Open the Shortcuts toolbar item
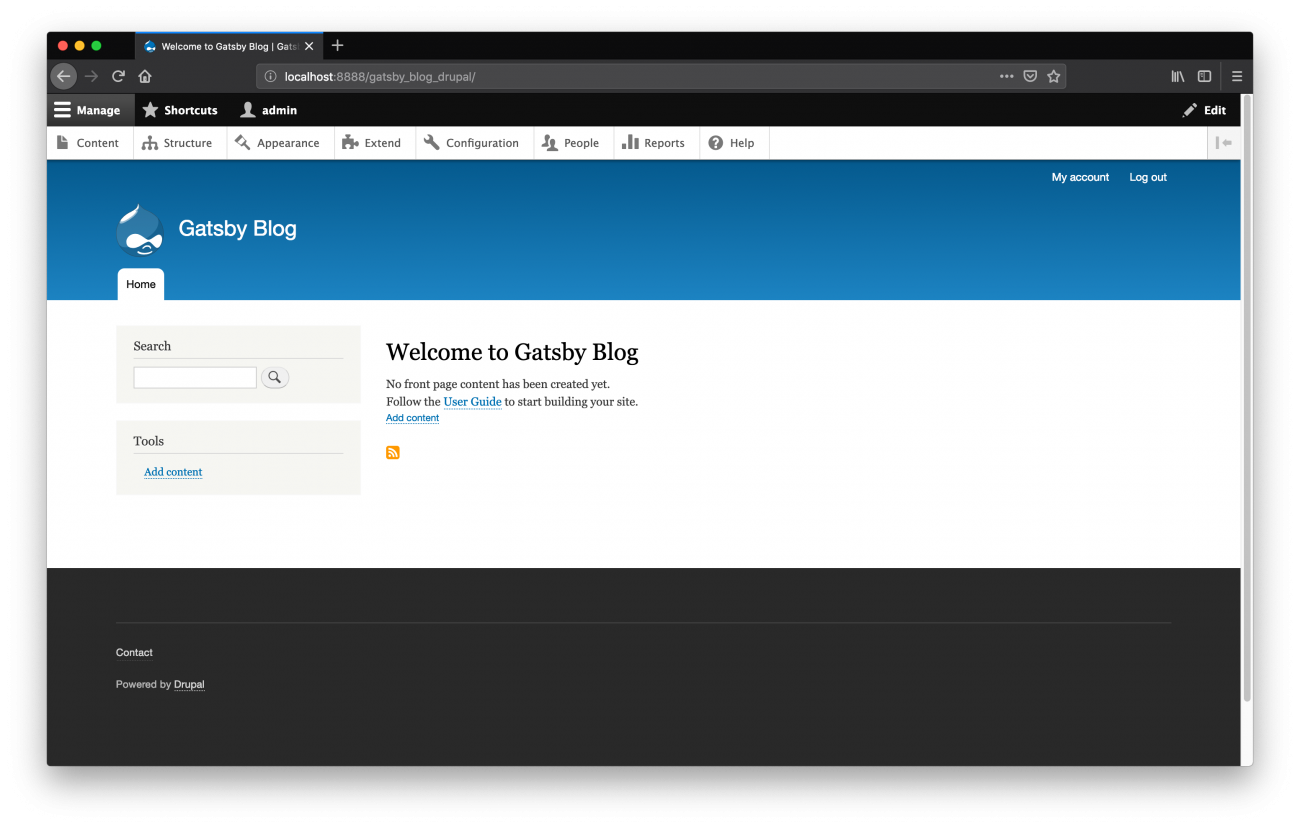 coord(180,110)
